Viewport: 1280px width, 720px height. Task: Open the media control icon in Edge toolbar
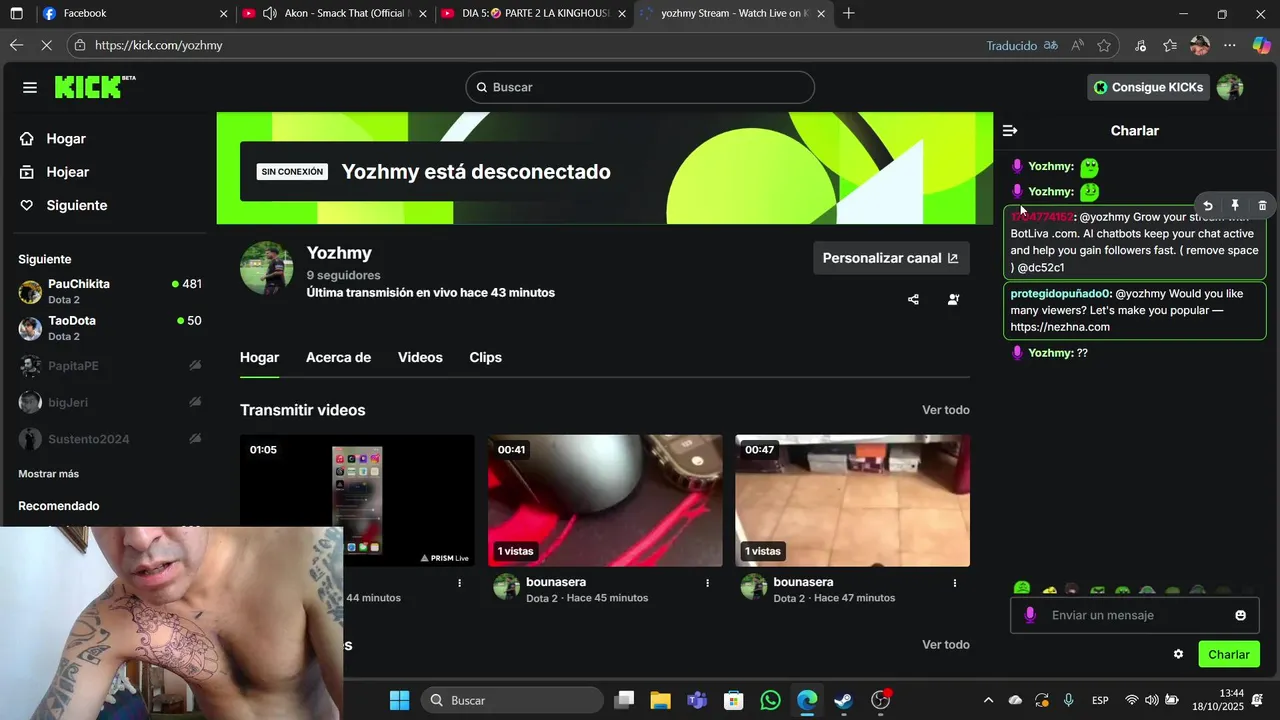[x=1141, y=45]
